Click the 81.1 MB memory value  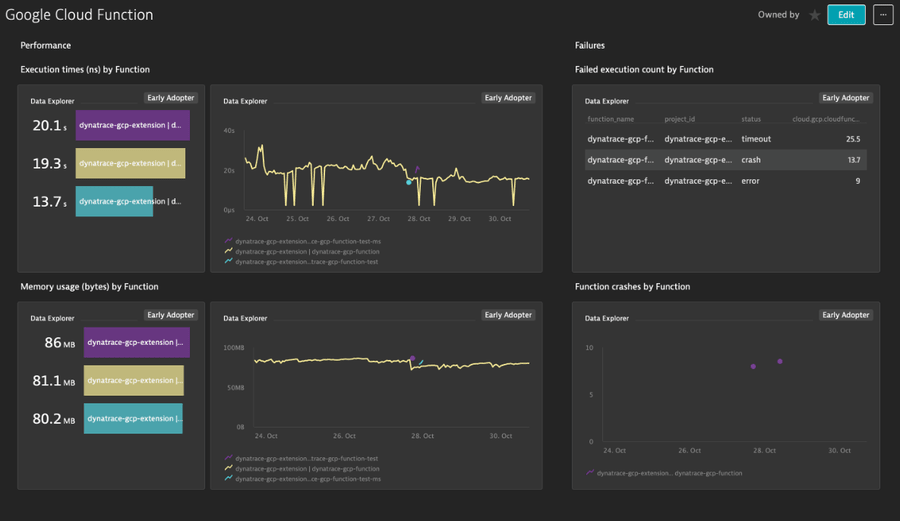(x=54, y=380)
